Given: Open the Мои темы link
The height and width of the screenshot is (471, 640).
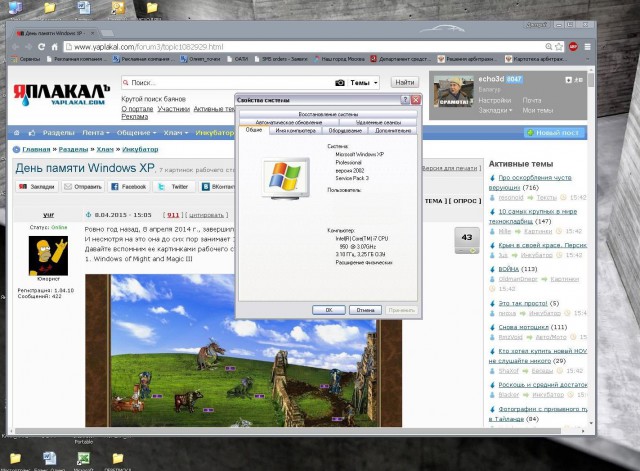Looking at the screenshot, I should (x=538, y=110).
